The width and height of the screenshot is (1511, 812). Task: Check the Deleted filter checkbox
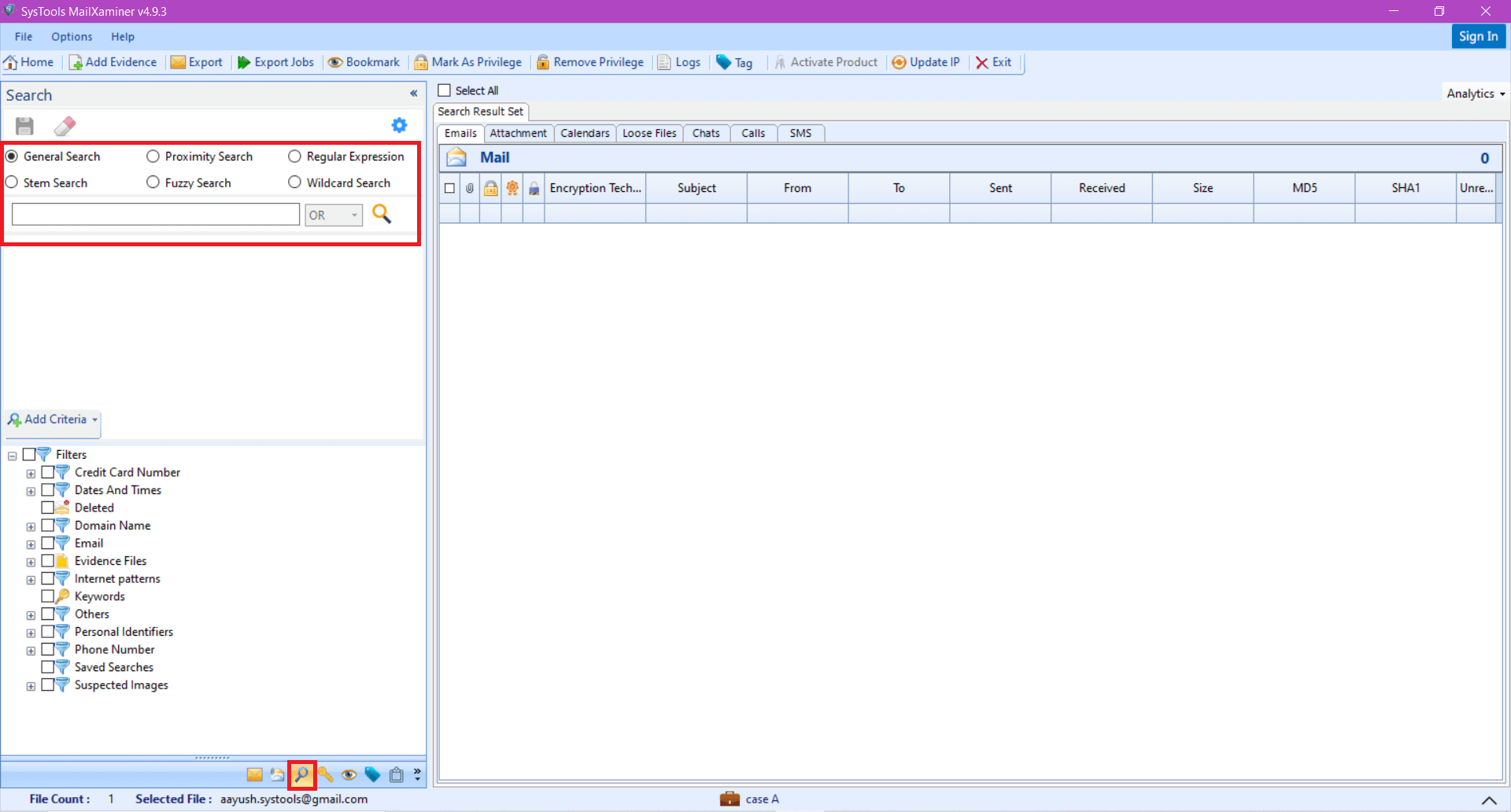pos(48,507)
